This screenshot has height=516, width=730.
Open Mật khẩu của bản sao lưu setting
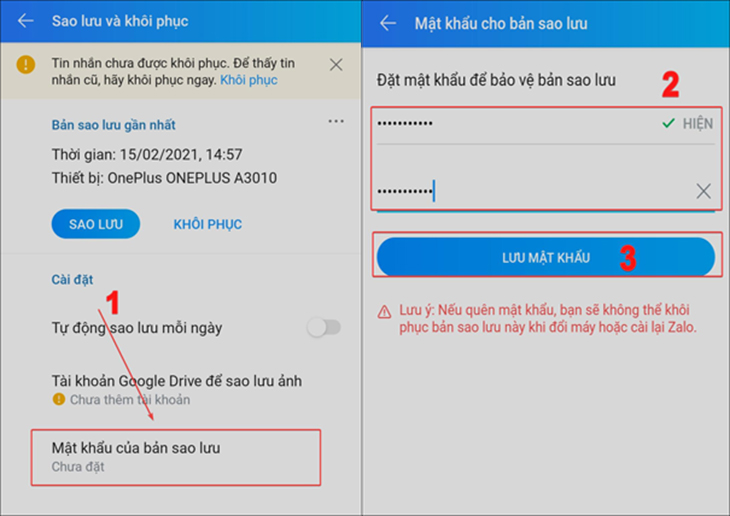[x=176, y=457]
